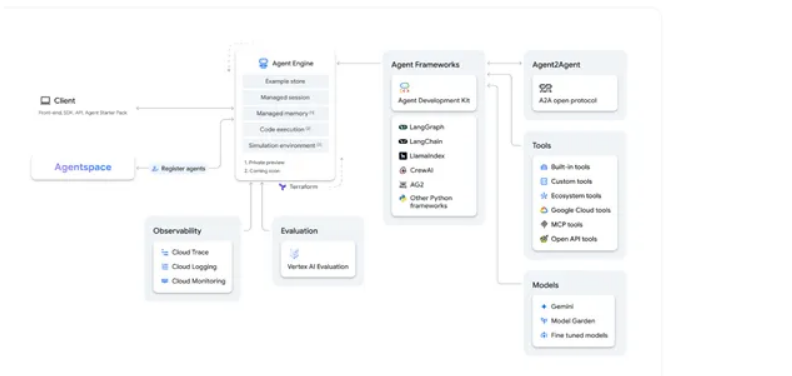Click the Register agents icon

click(x=155, y=168)
